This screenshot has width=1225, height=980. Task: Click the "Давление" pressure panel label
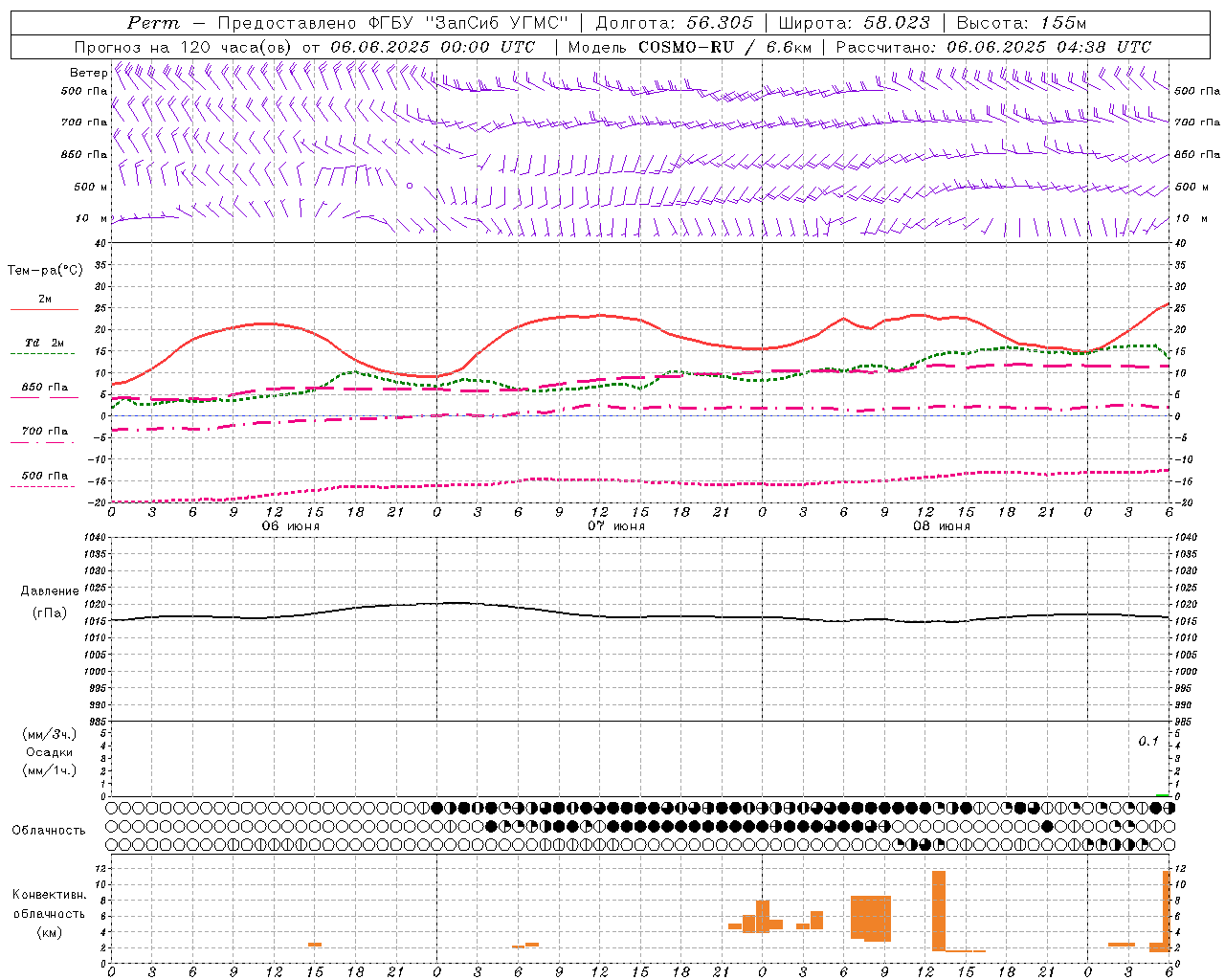(50, 591)
